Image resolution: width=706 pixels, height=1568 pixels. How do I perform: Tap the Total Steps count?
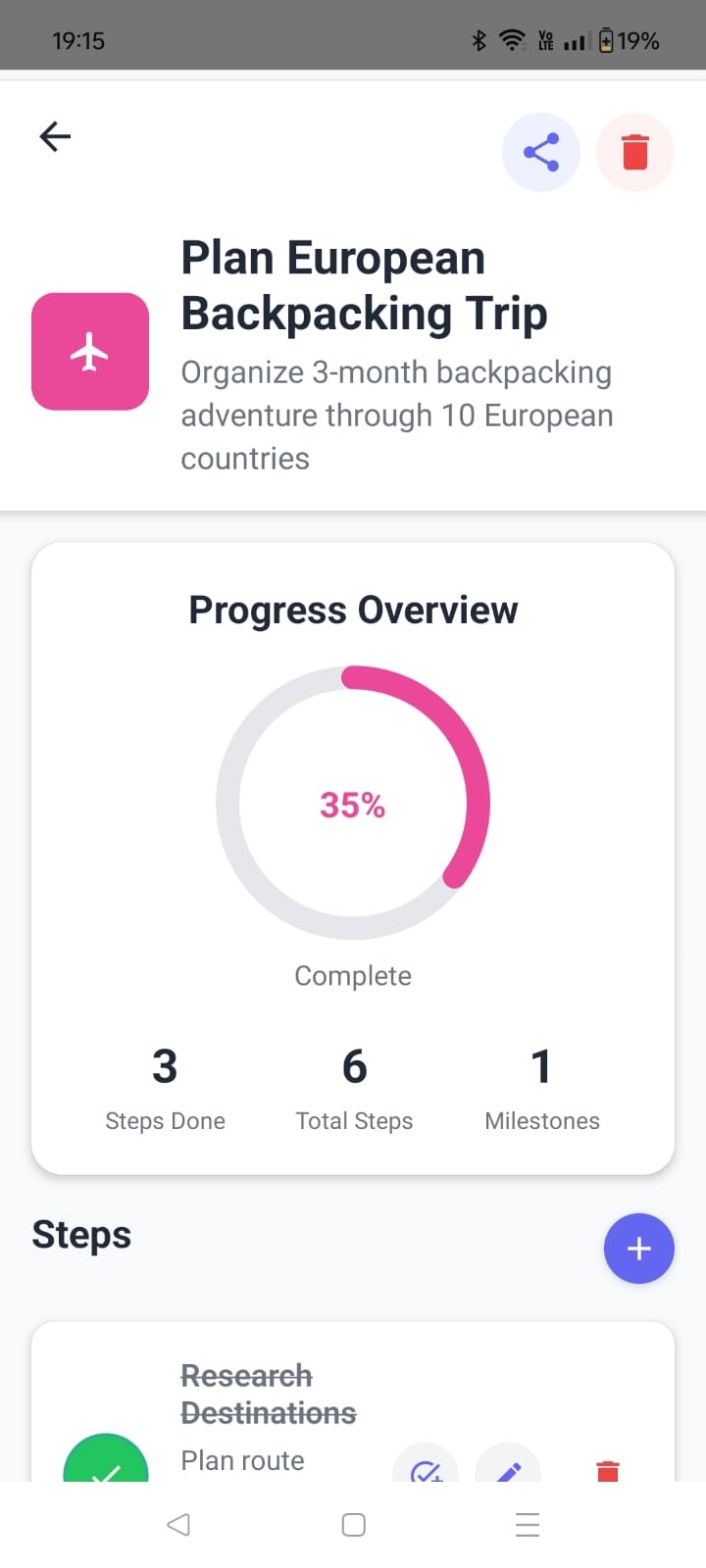pos(353,1088)
